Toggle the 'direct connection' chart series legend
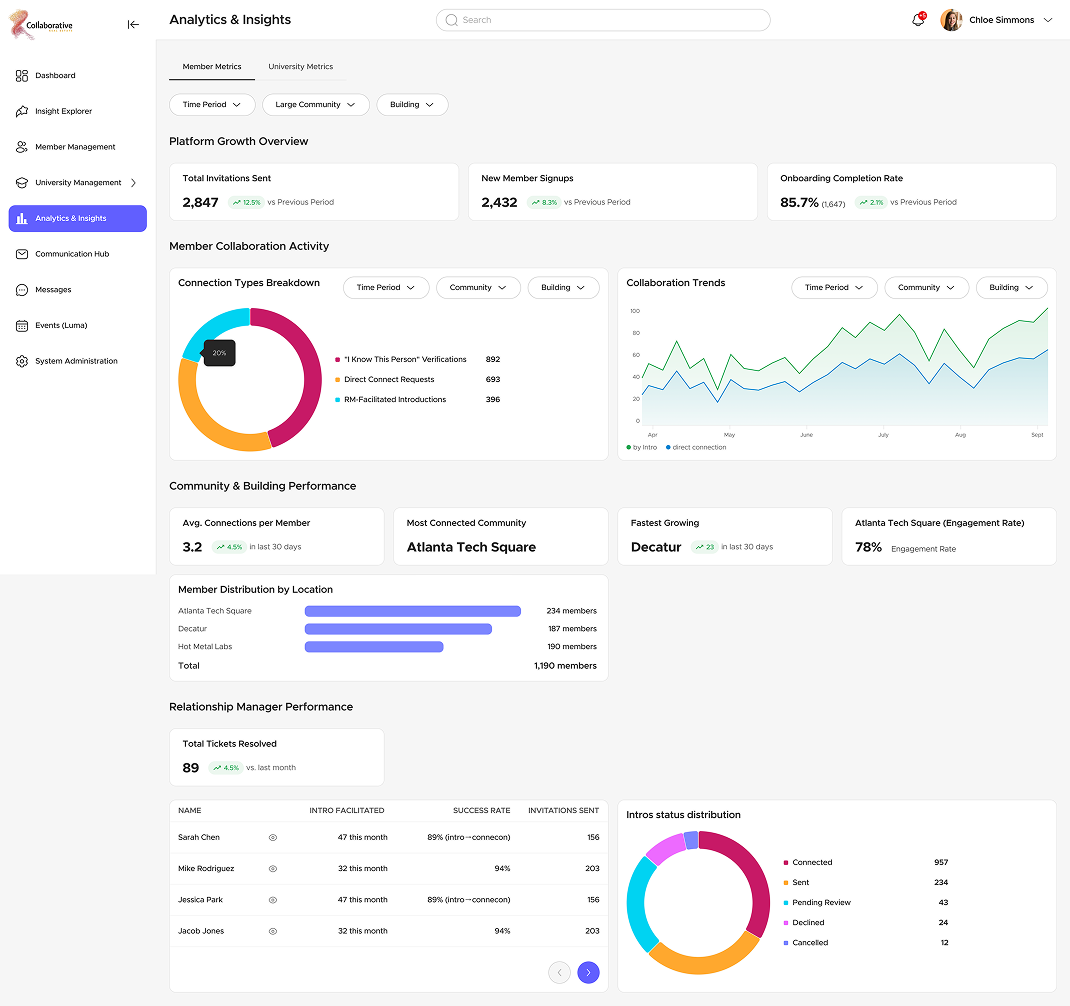 point(696,448)
